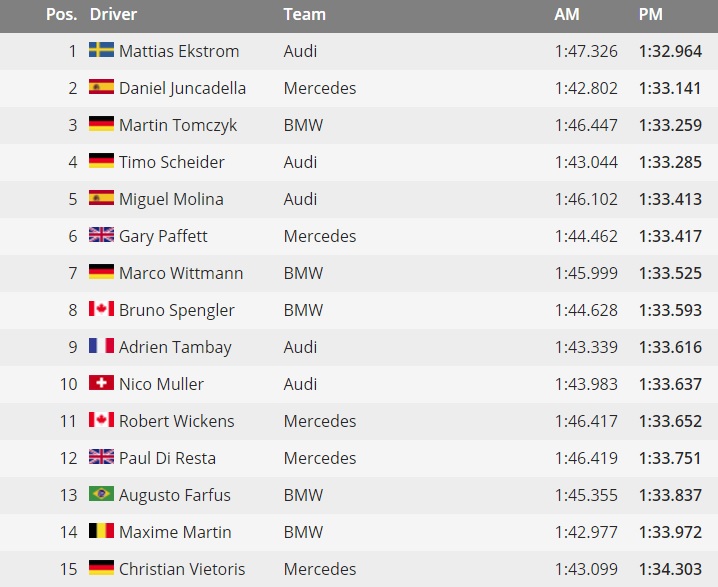Click Mercedes team for Robert Wickens
The image size is (718, 587).
(320, 421)
